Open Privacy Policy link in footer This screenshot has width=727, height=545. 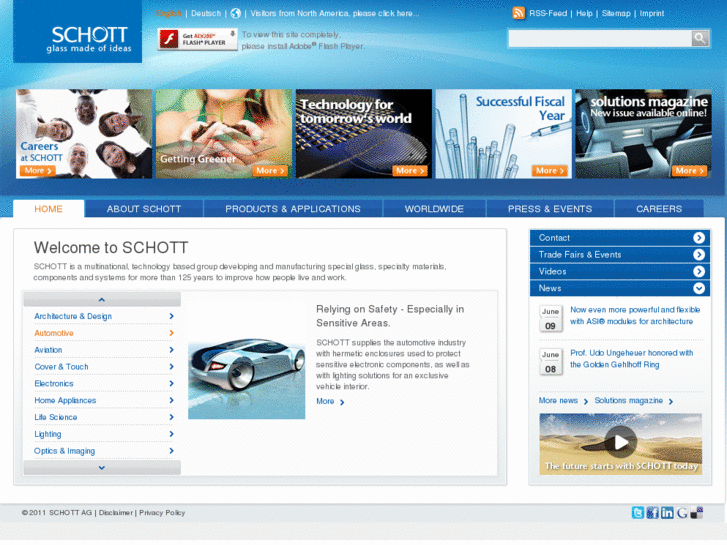162,513
